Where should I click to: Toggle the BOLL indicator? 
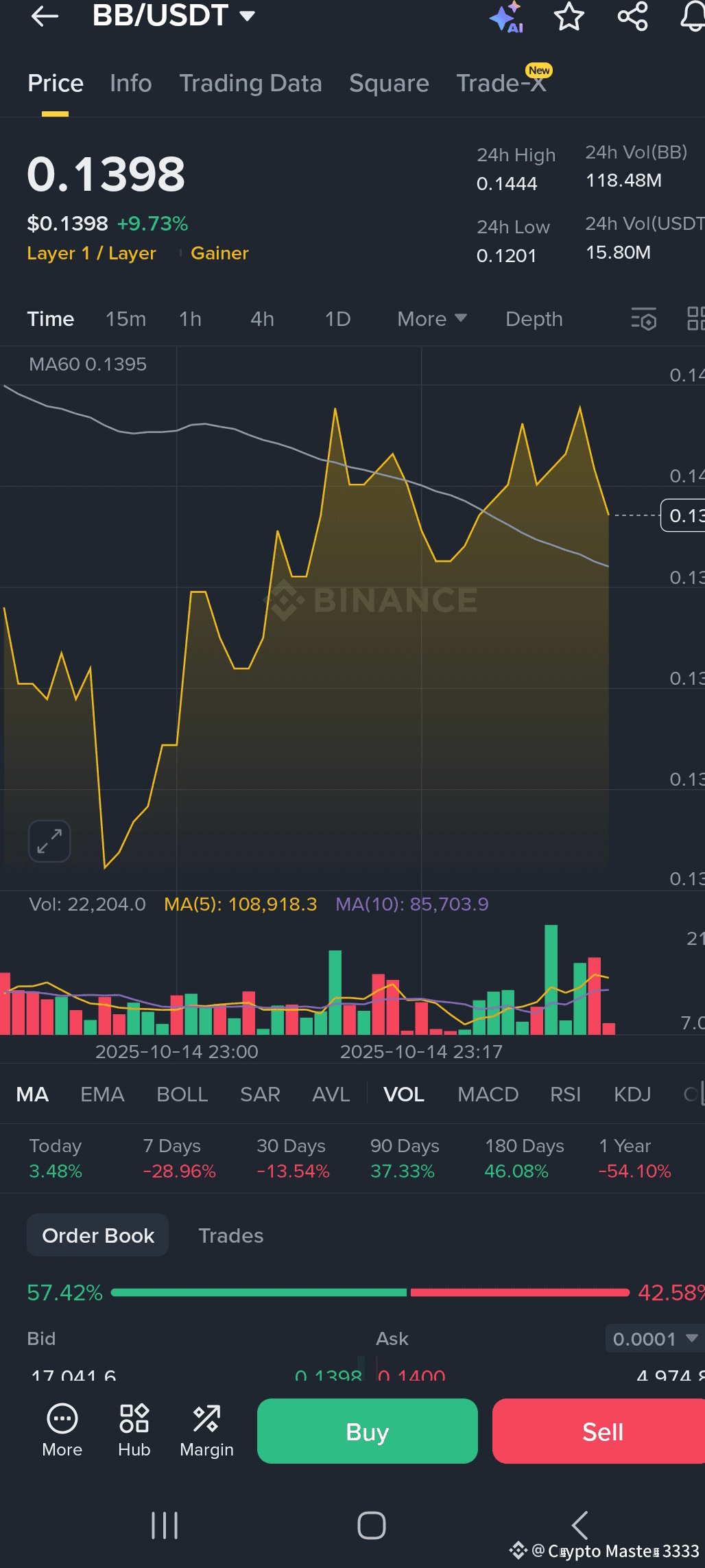click(182, 1095)
